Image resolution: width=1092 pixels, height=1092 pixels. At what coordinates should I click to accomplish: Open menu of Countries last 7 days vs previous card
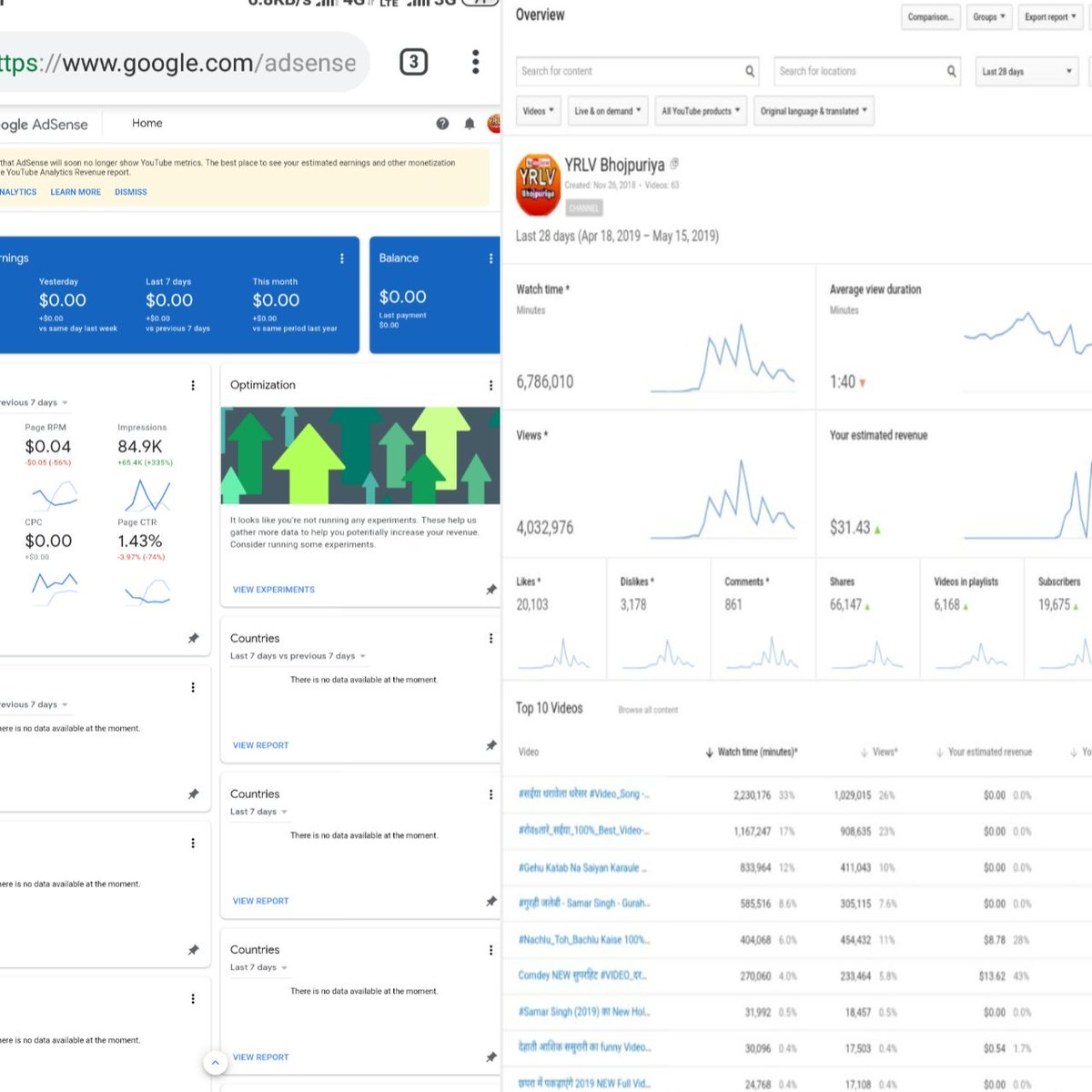click(x=490, y=639)
